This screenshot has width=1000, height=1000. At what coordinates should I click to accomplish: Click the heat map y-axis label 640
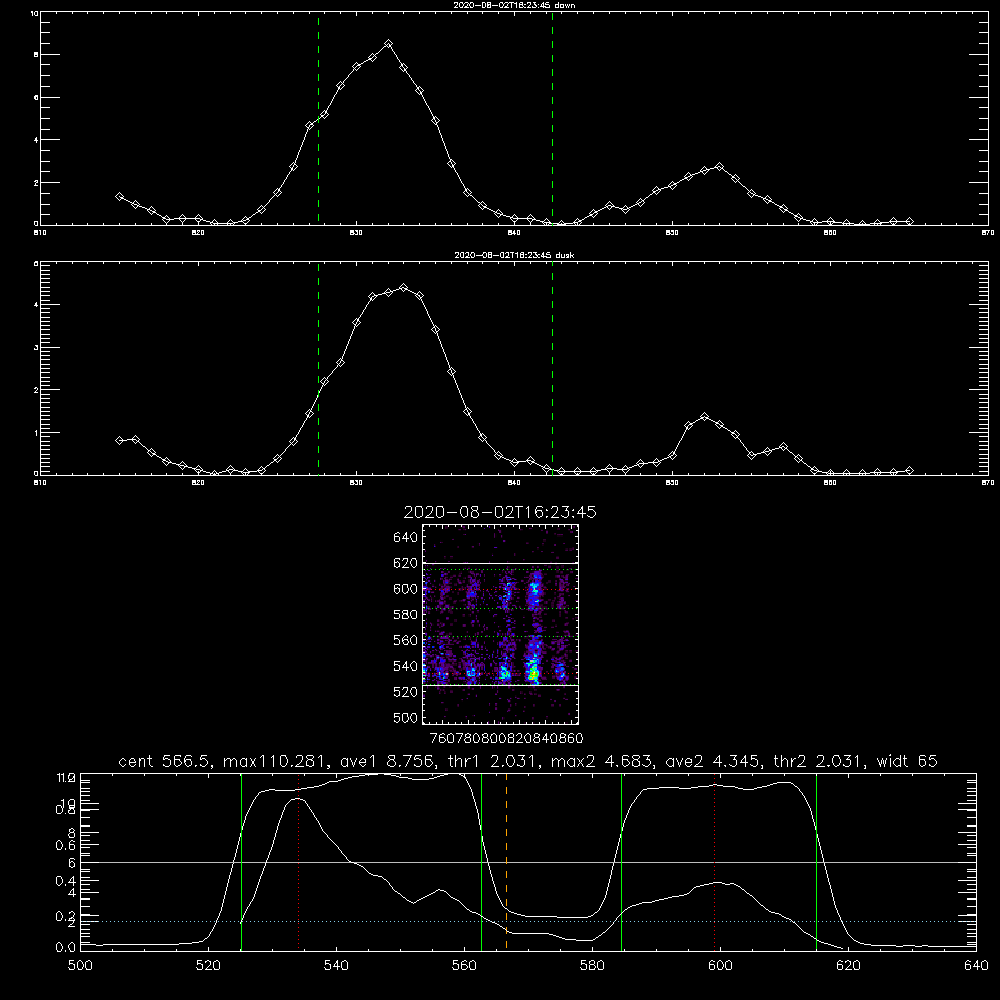[x=405, y=537]
